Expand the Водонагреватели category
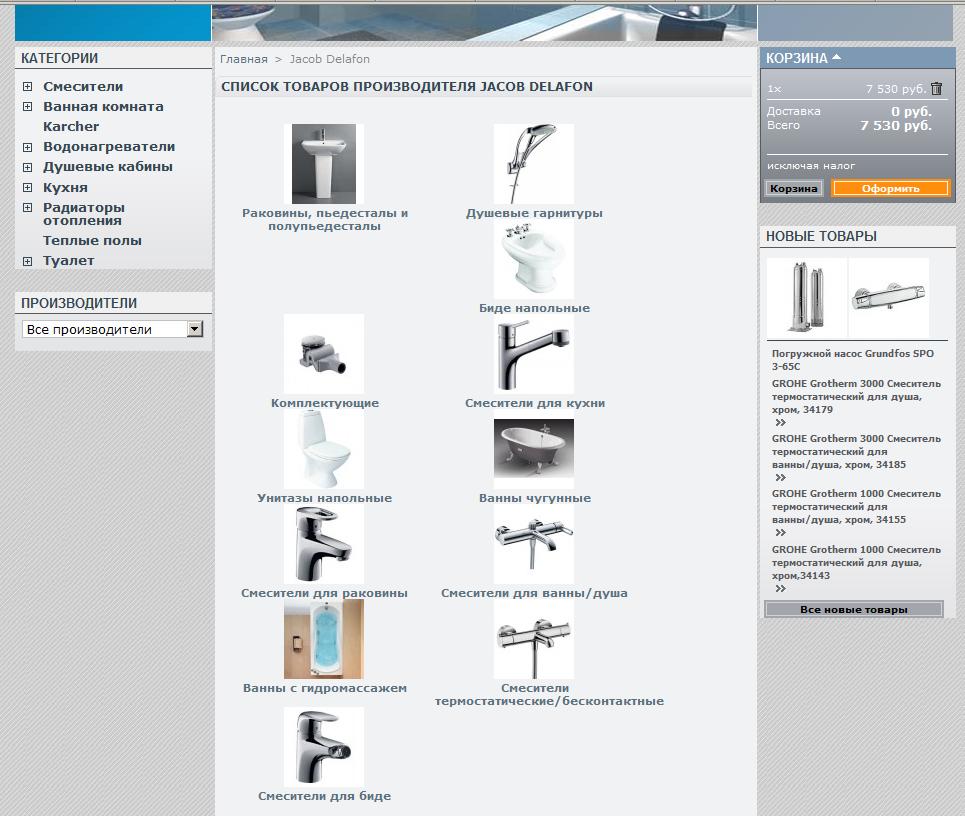The height and width of the screenshot is (816, 965). tap(28, 147)
